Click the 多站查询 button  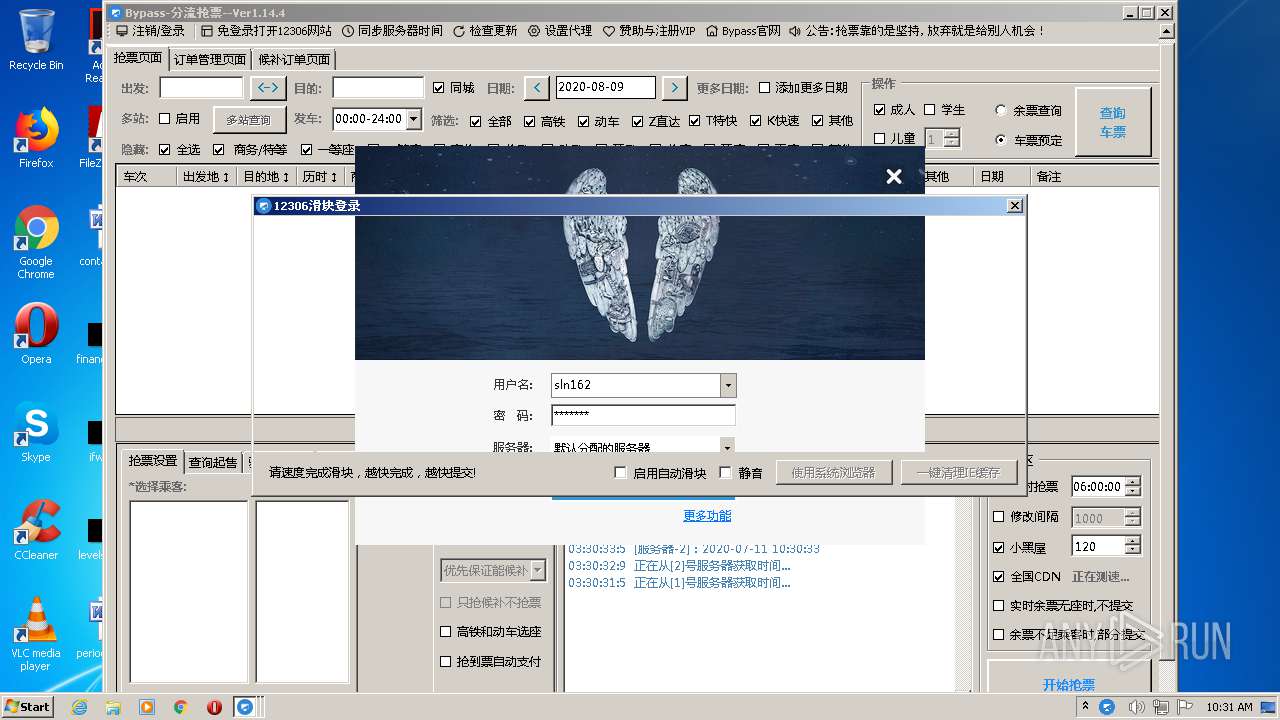[248, 120]
